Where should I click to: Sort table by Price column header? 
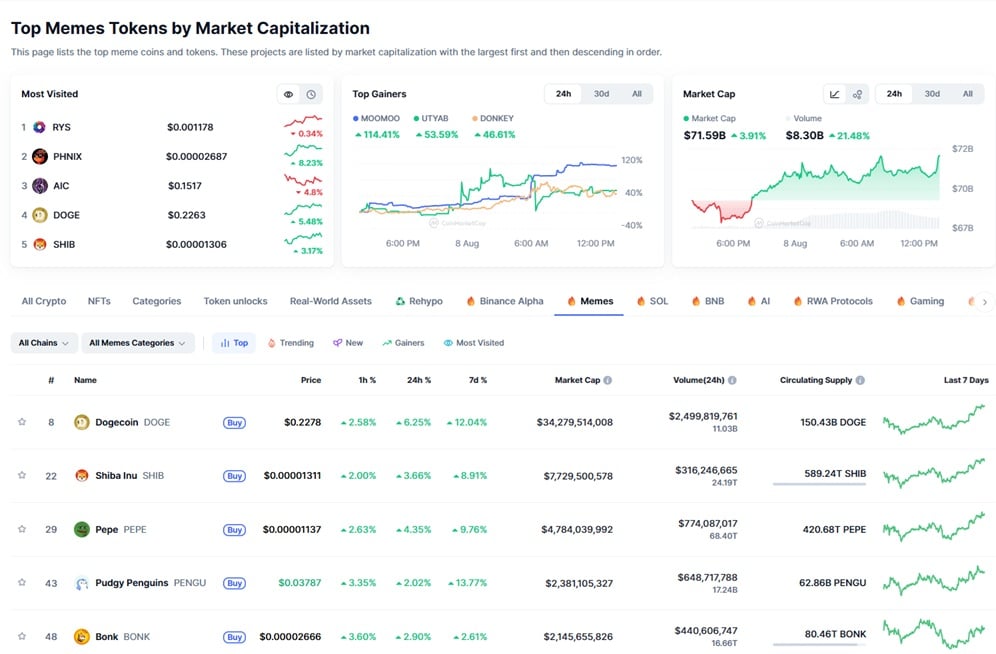pos(311,380)
